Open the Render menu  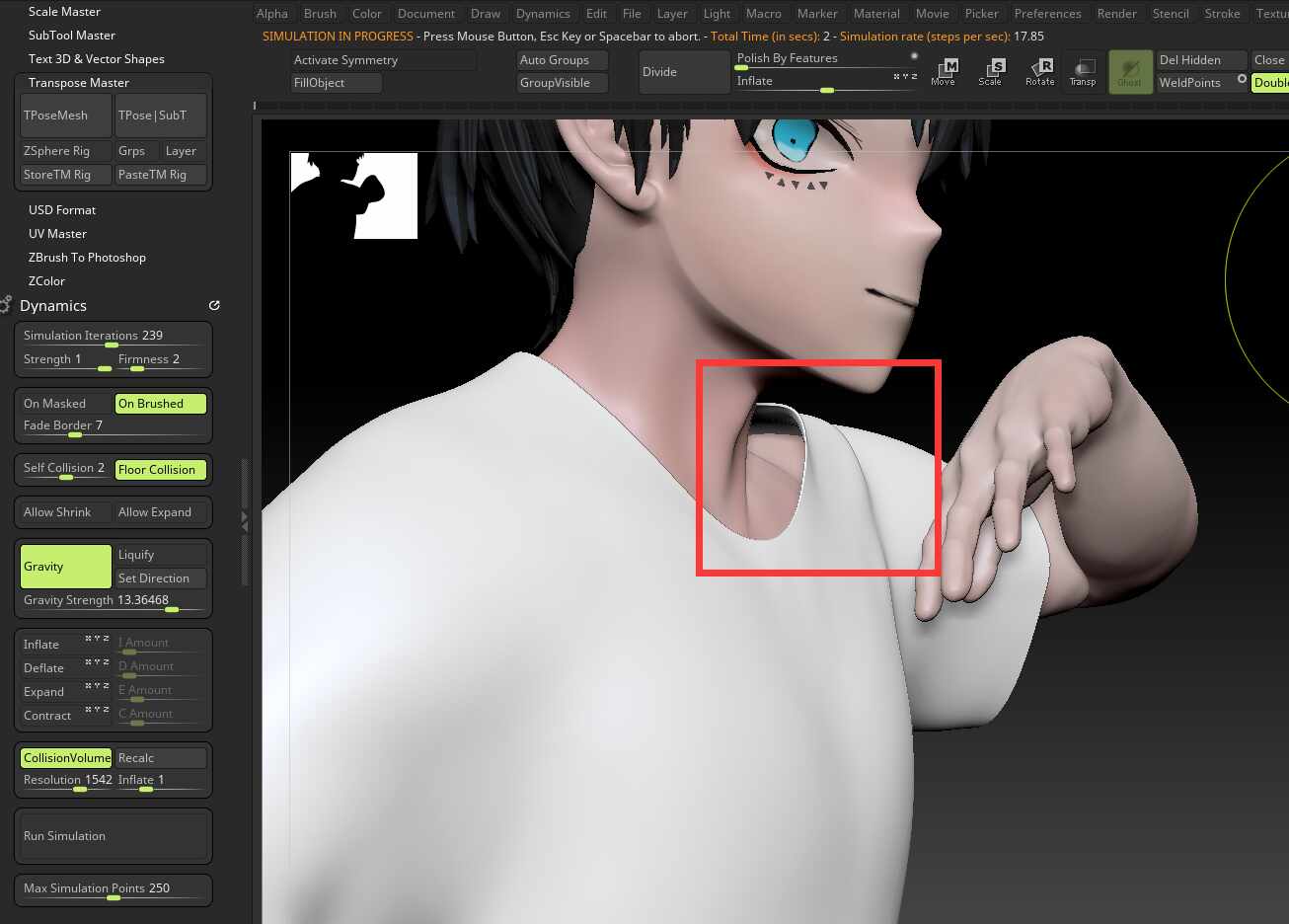coord(1117,13)
